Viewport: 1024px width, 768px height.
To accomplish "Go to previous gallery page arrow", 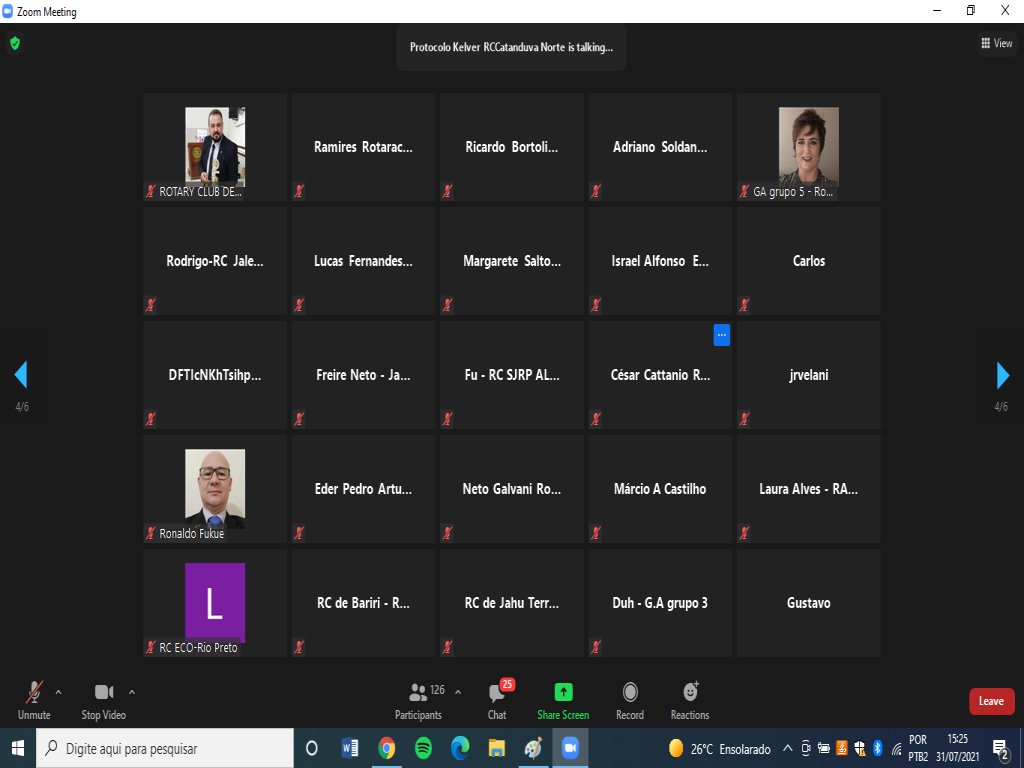I will pyautogui.click(x=20, y=375).
